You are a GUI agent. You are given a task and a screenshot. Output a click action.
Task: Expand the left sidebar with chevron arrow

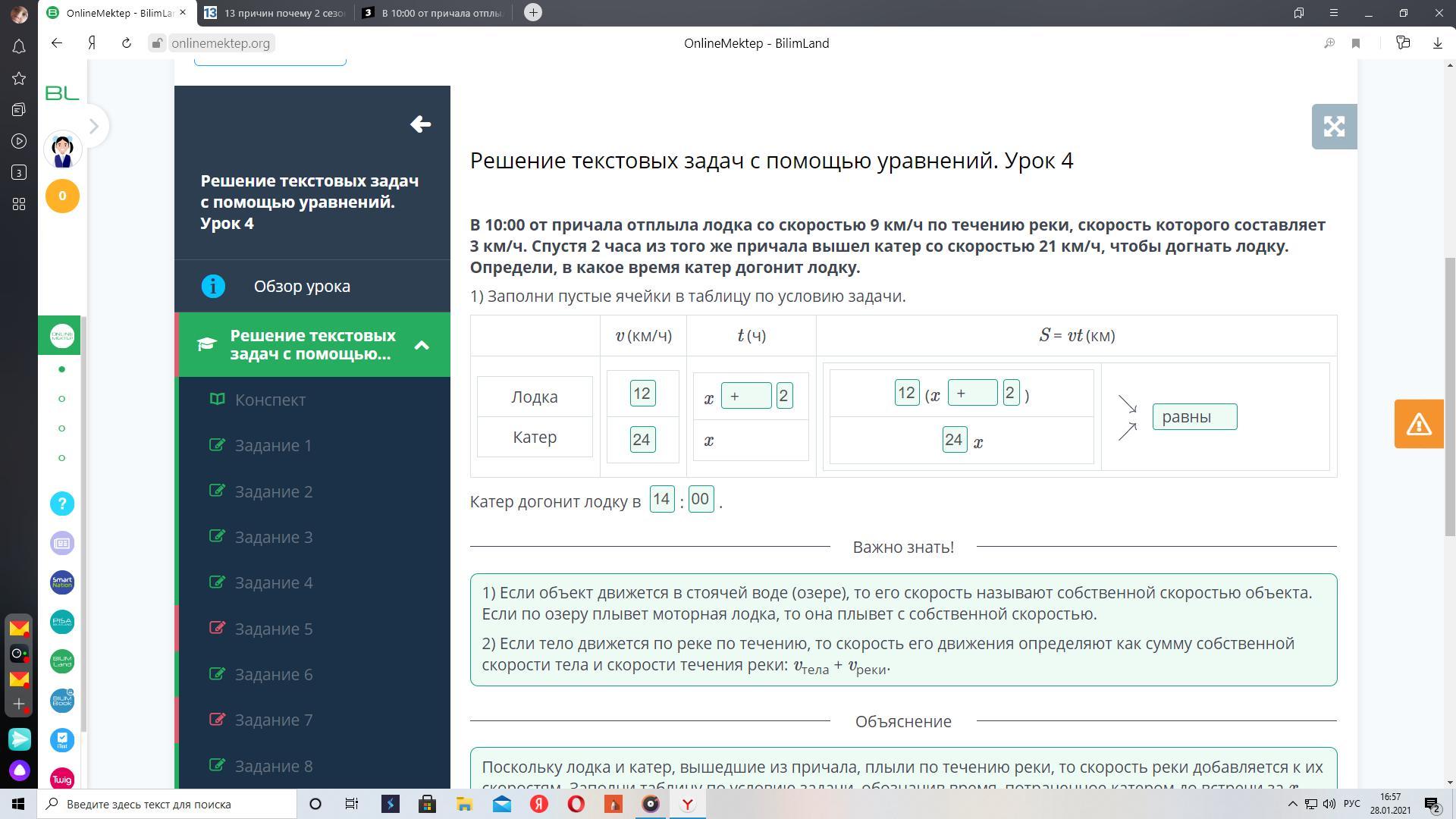[x=94, y=126]
